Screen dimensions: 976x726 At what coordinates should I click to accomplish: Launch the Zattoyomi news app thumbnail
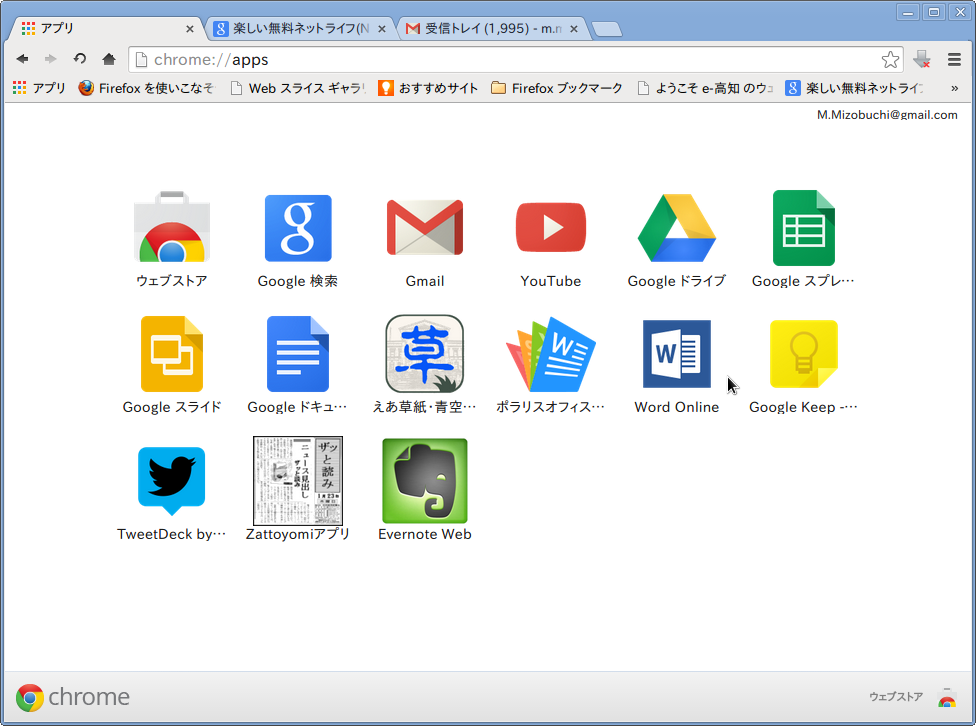298,481
